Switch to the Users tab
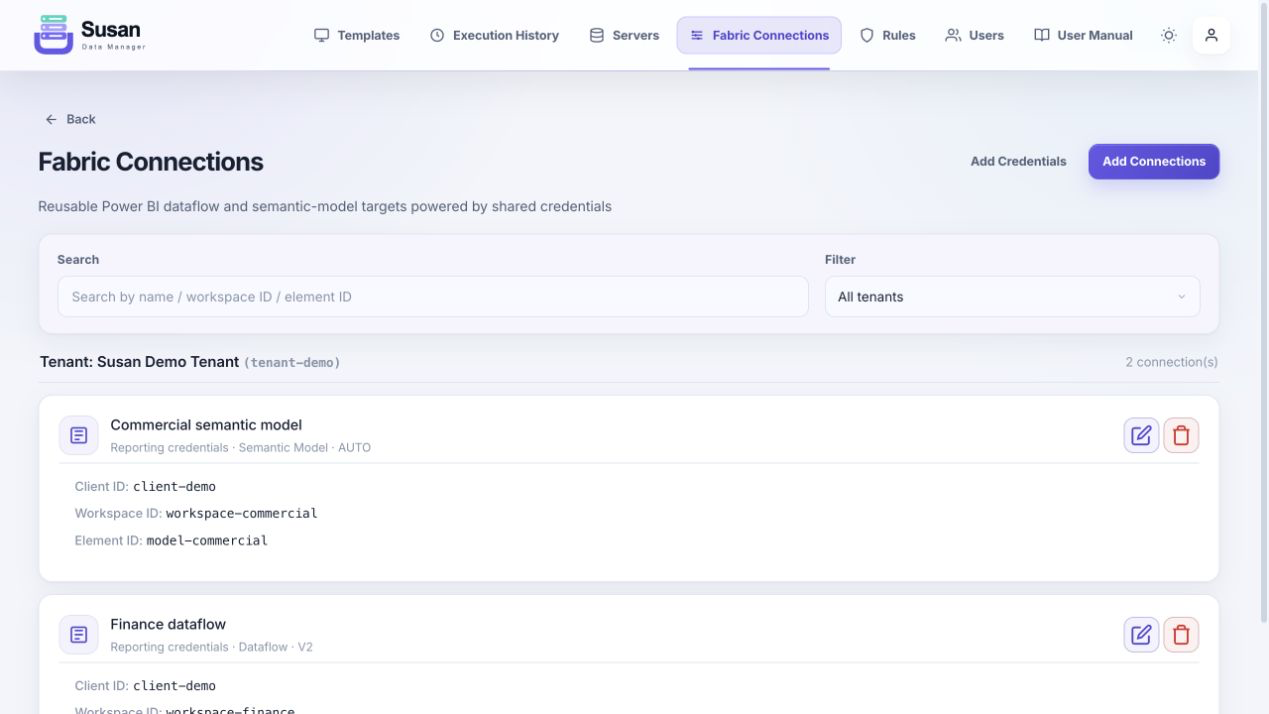1269x714 pixels. (x=974, y=35)
